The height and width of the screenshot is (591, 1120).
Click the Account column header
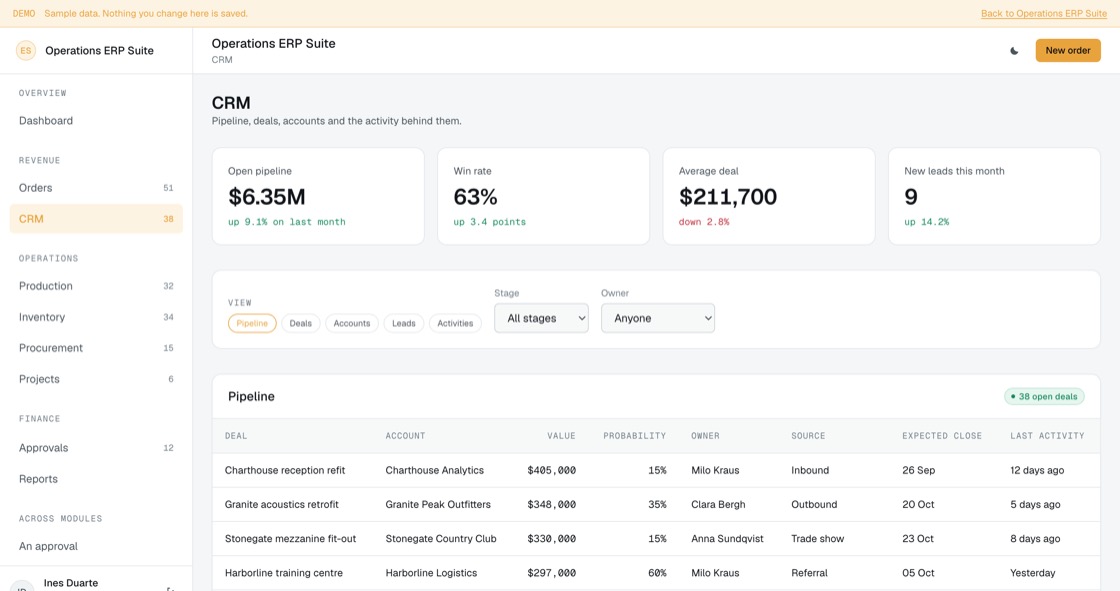coord(405,436)
